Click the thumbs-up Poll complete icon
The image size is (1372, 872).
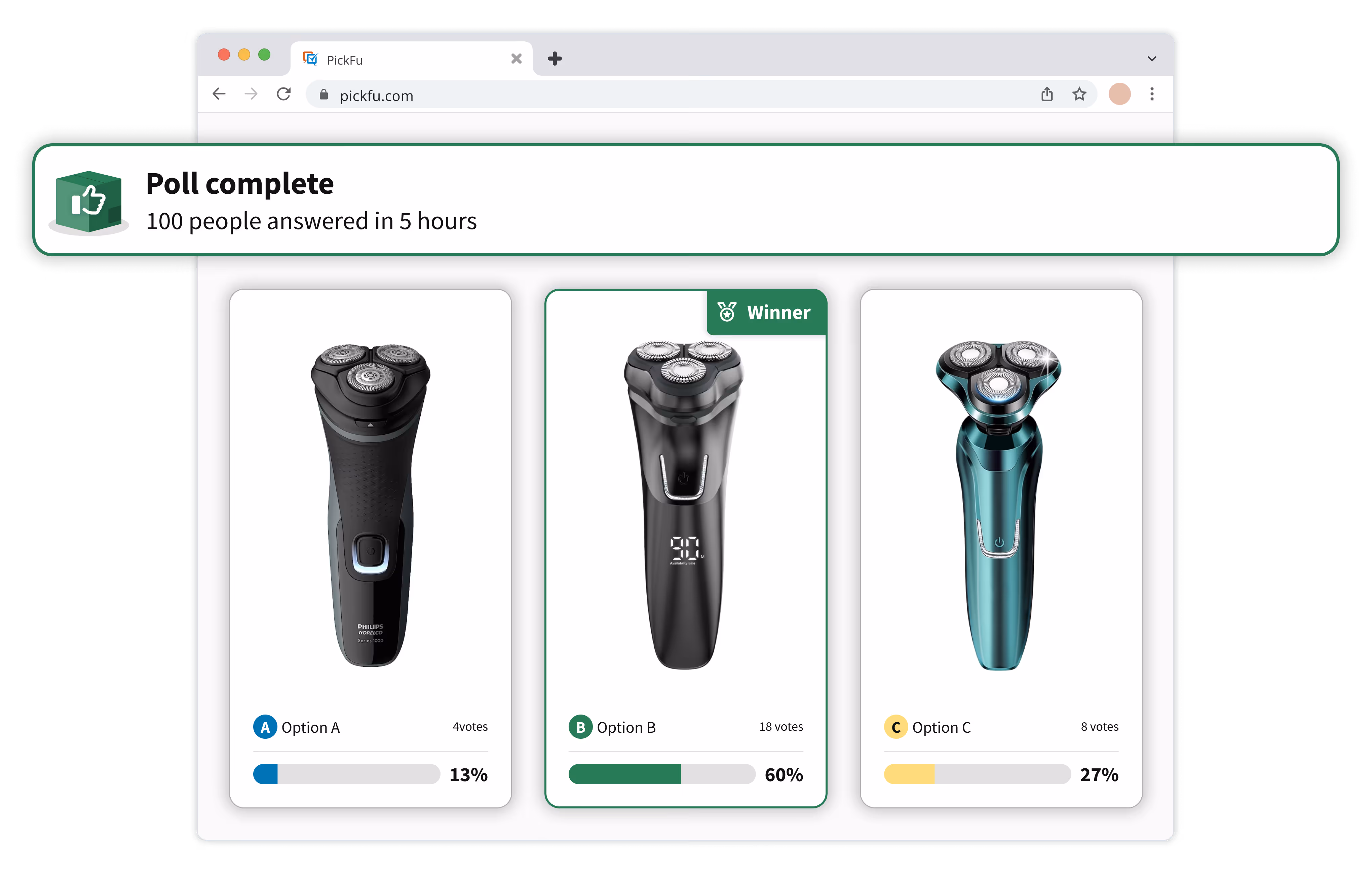pyautogui.click(x=89, y=203)
